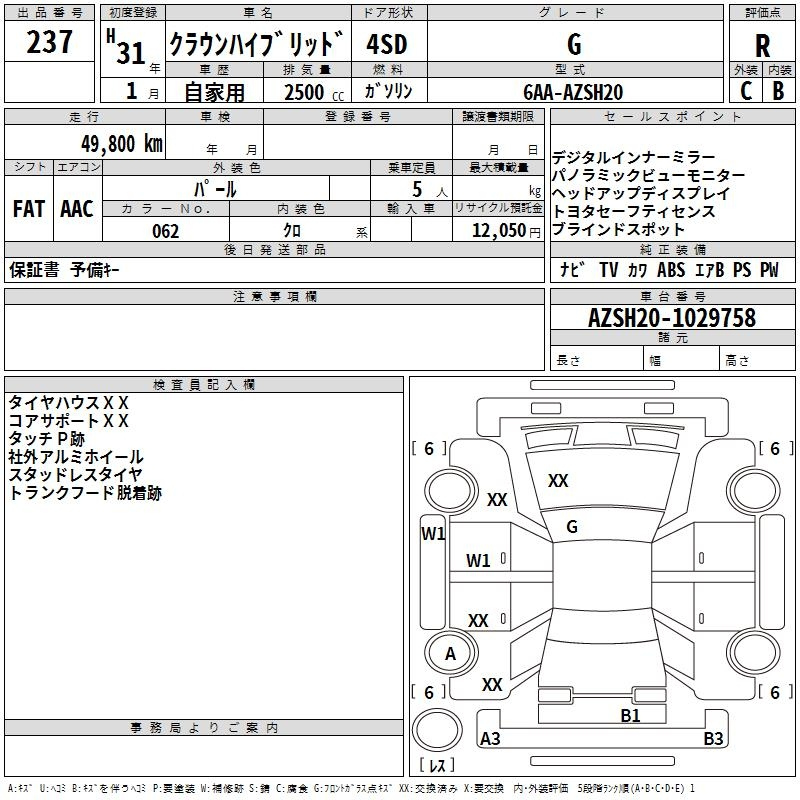The height and width of the screenshot is (800, 800).
Task: Click the 自家用 vehicle history cell
Action: pyautogui.click(x=214, y=92)
